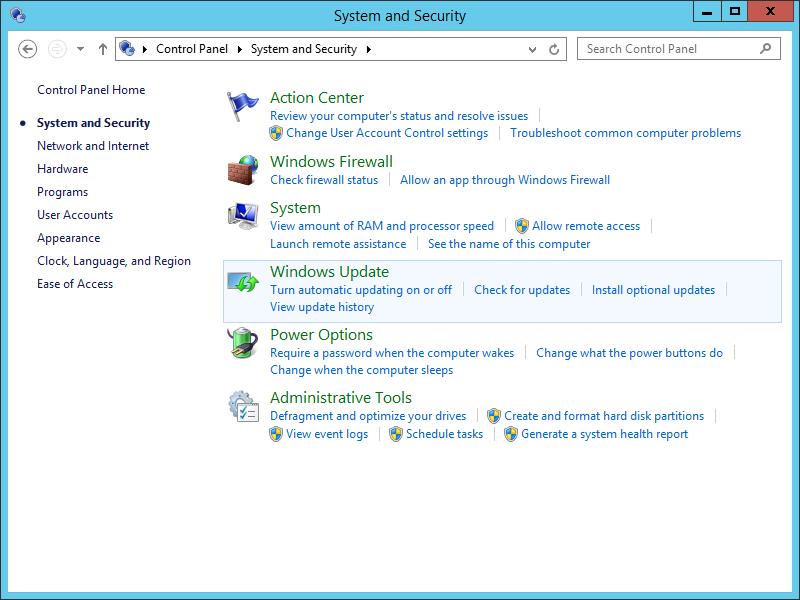Open Change User Account Control settings
Screen dimensions: 800x600
(387, 133)
